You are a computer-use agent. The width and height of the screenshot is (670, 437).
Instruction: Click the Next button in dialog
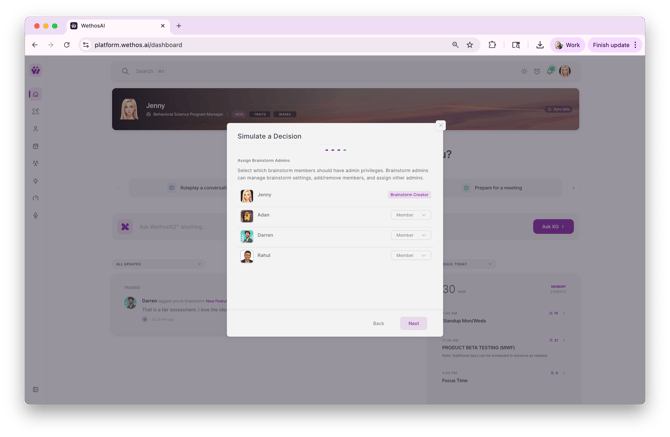413,323
